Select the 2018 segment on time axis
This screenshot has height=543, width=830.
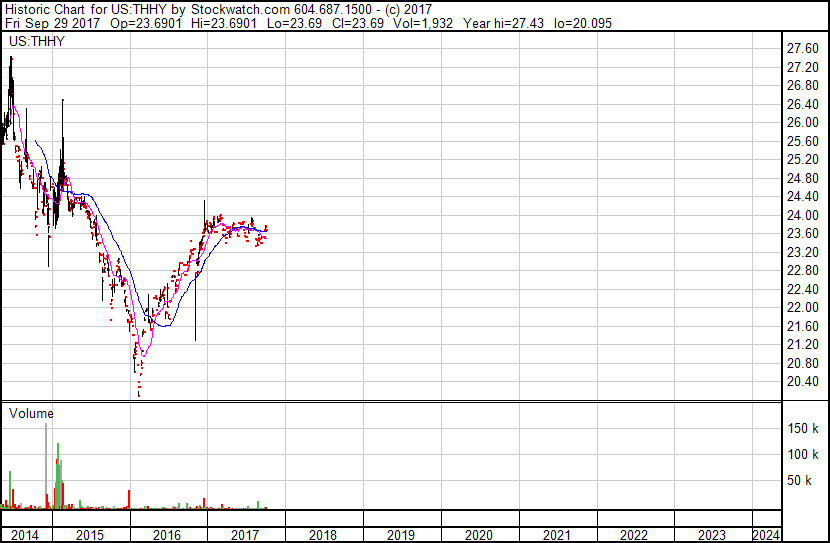(323, 535)
